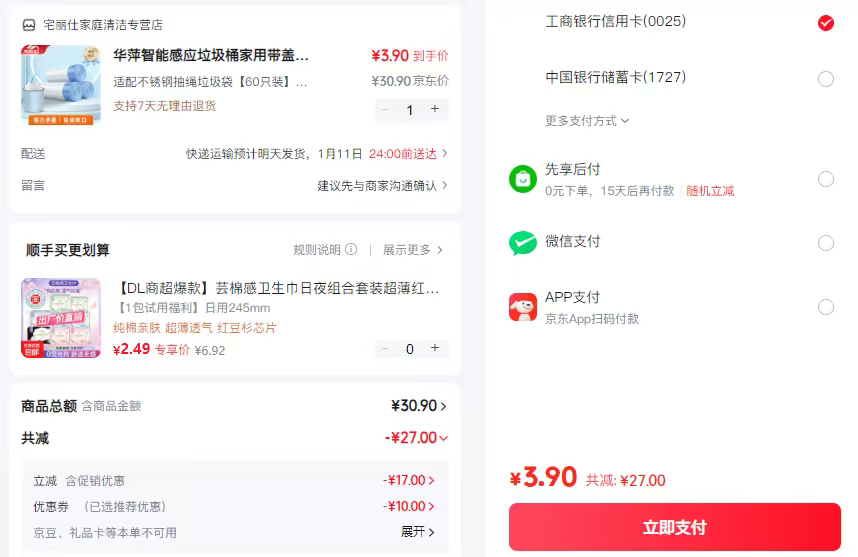Click the info icon next to 规则说明
Screen dimensions: 858x557
click(350, 250)
